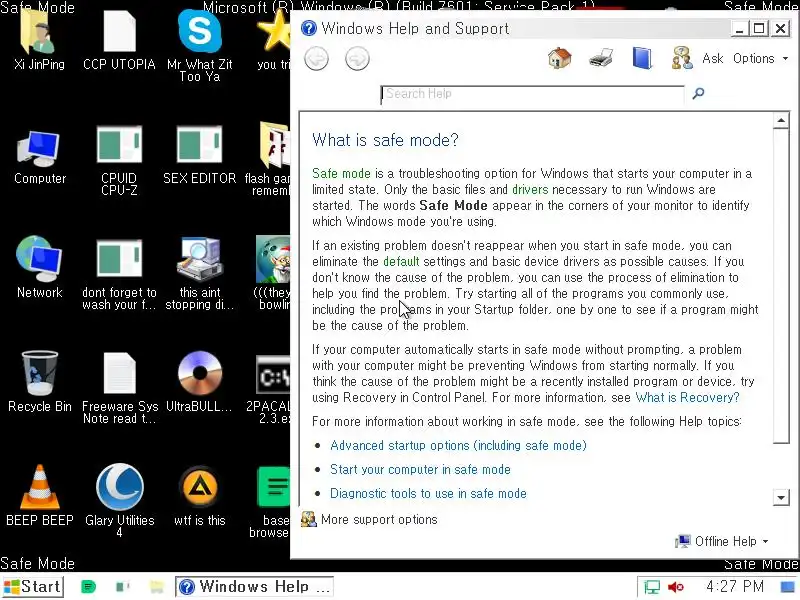The height and width of the screenshot is (600, 800).
Task: Click the 4:27 PM clock
Action: tap(735, 587)
